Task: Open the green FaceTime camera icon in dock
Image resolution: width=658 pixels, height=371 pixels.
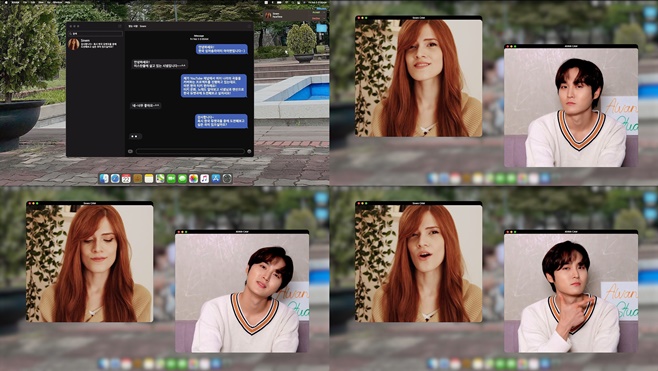Action: pyautogui.click(x=171, y=179)
